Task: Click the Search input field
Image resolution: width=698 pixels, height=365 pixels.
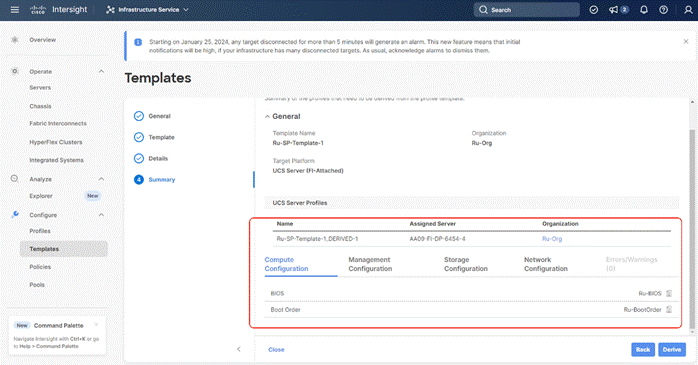Action: point(527,10)
